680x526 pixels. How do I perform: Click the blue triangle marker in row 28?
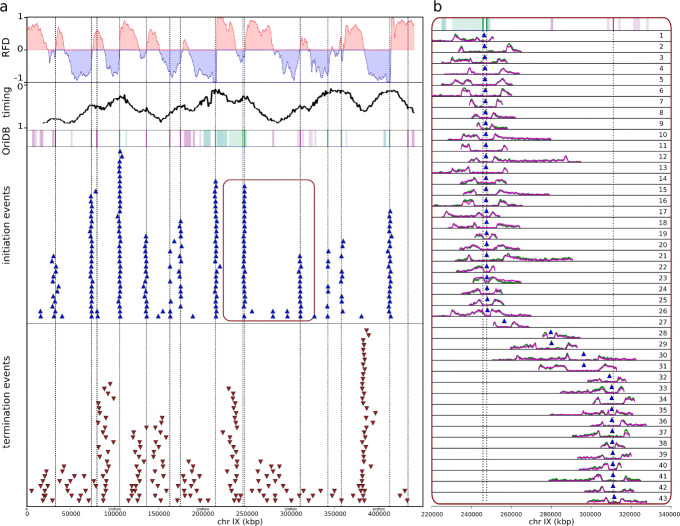[551, 332]
